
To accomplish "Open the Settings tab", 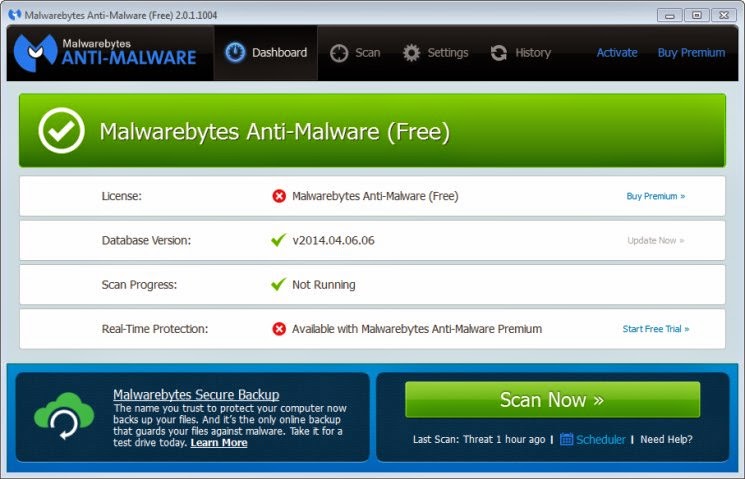I will [x=435, y=53].
